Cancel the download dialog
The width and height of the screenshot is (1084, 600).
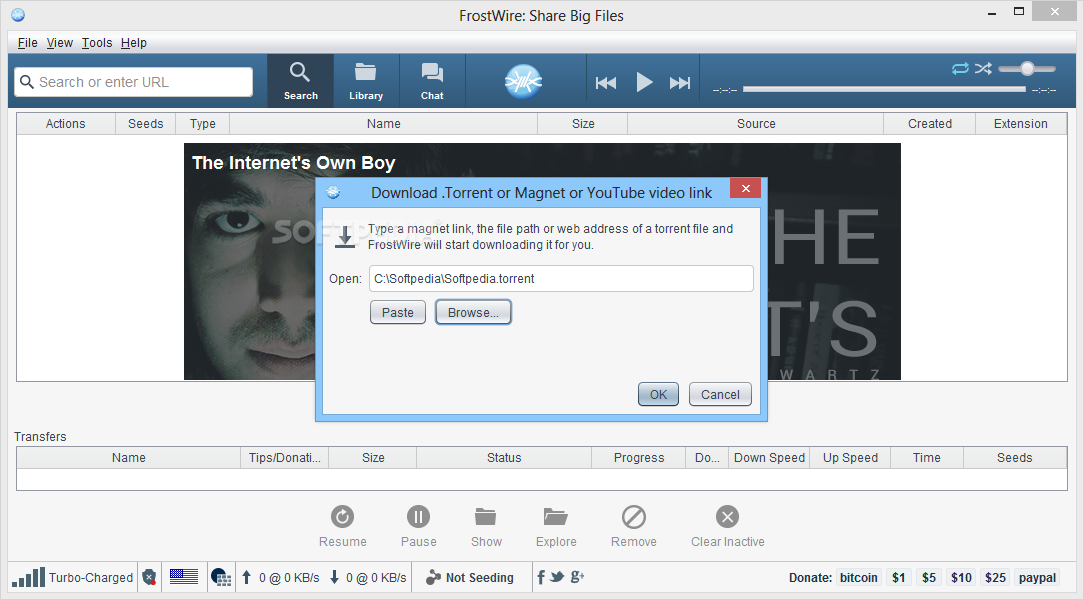720,395
